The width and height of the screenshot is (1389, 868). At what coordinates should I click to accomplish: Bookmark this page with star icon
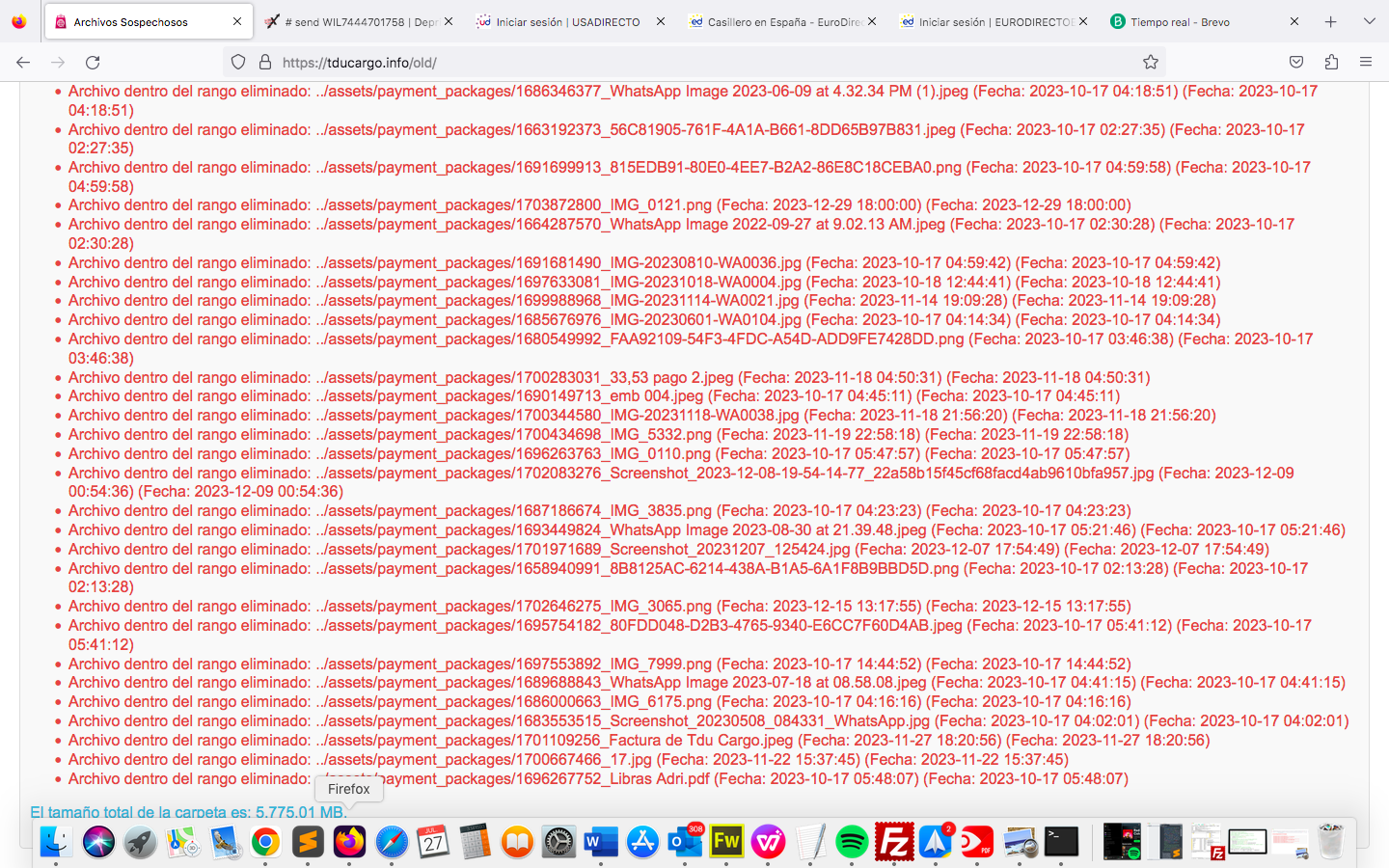[1150, 63]
